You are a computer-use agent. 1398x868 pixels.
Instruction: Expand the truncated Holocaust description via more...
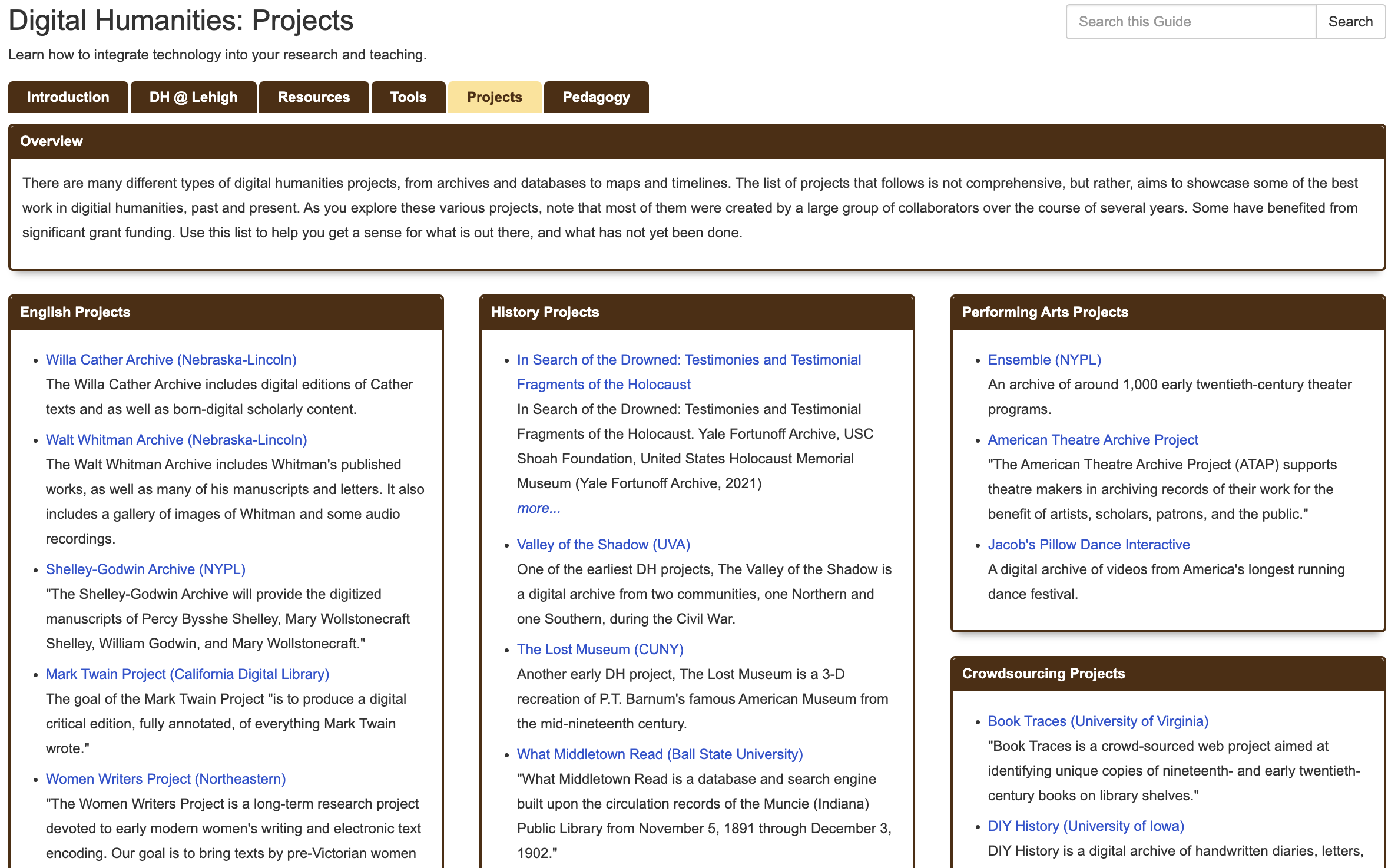(x=538, y=508)
